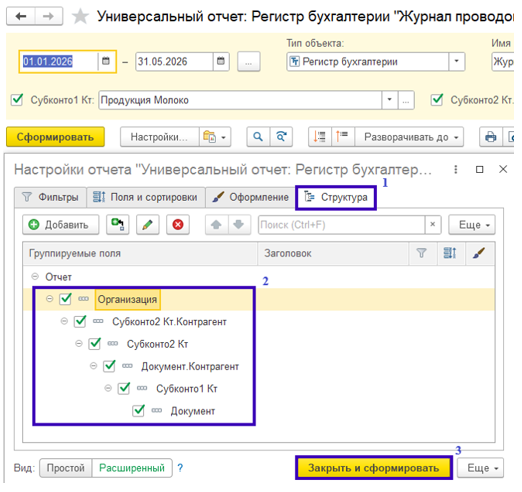Click the printer icon
Screen dimensions: 522x492
(490, 137)
